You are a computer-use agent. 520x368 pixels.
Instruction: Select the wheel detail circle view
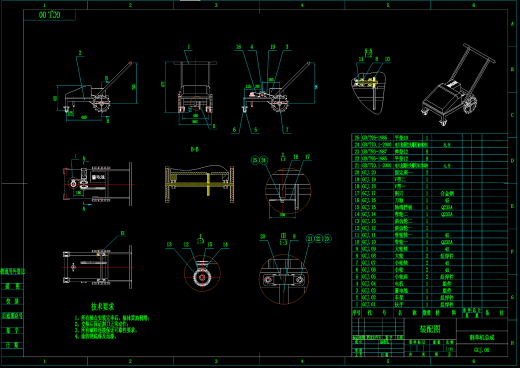(x=202, y=273)
